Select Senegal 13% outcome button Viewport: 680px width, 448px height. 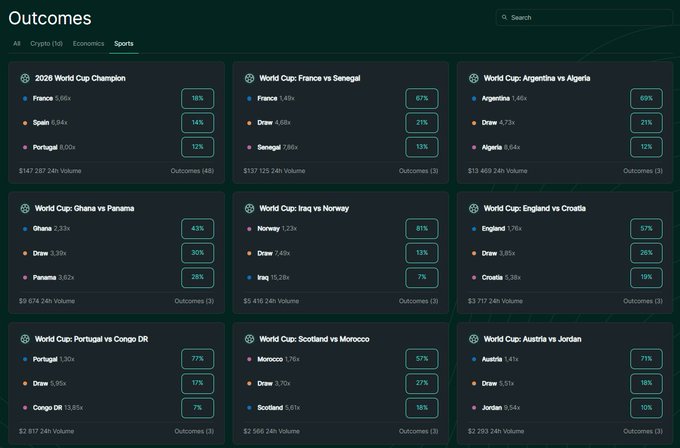(x=422, y=147)
